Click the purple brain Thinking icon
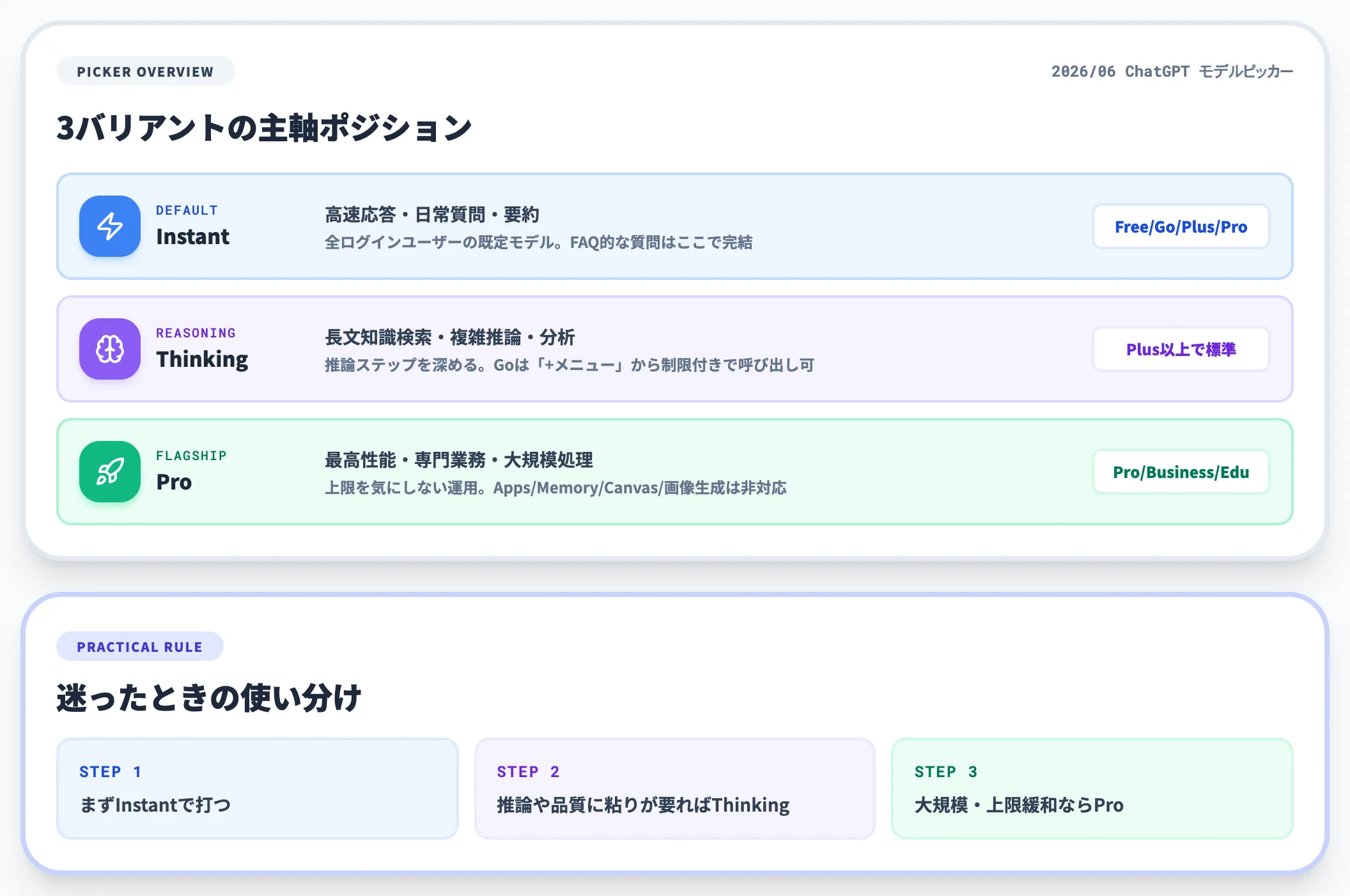 [110, 349]
